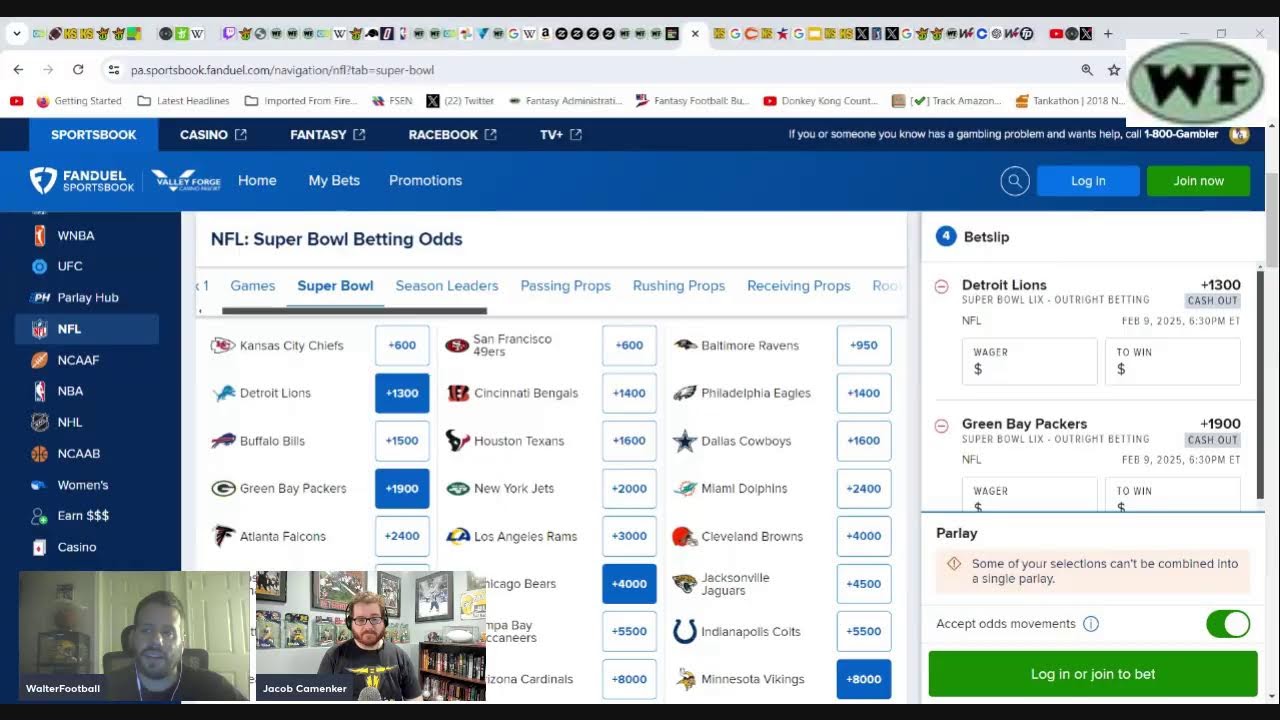Open the Casino card icon in sidebar
This screenshot has height=720, width=1280.
click(x=40, y=548)
